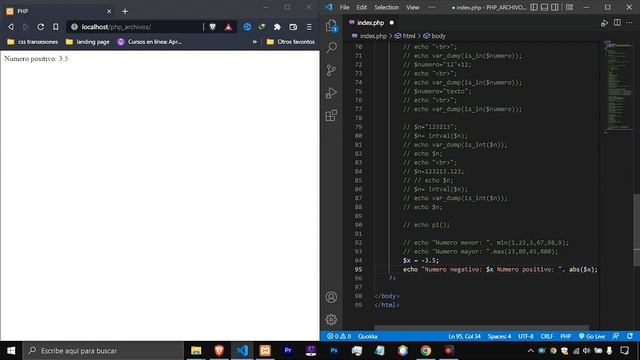640x360 pixels.
Task: Open the View menu in VS Code
Action: (413, 7)
